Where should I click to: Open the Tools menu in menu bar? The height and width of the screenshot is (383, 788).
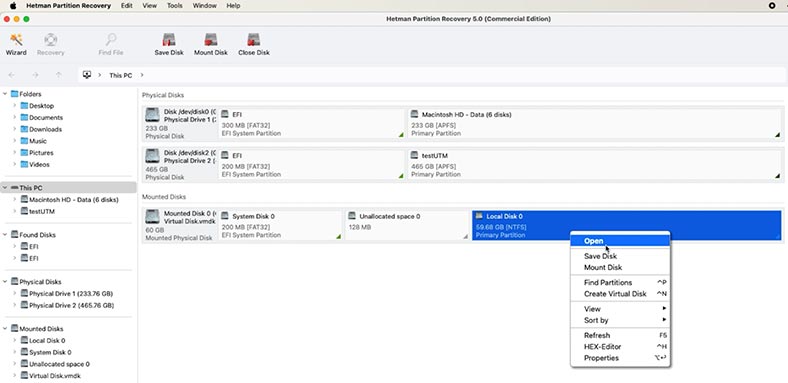175,6
